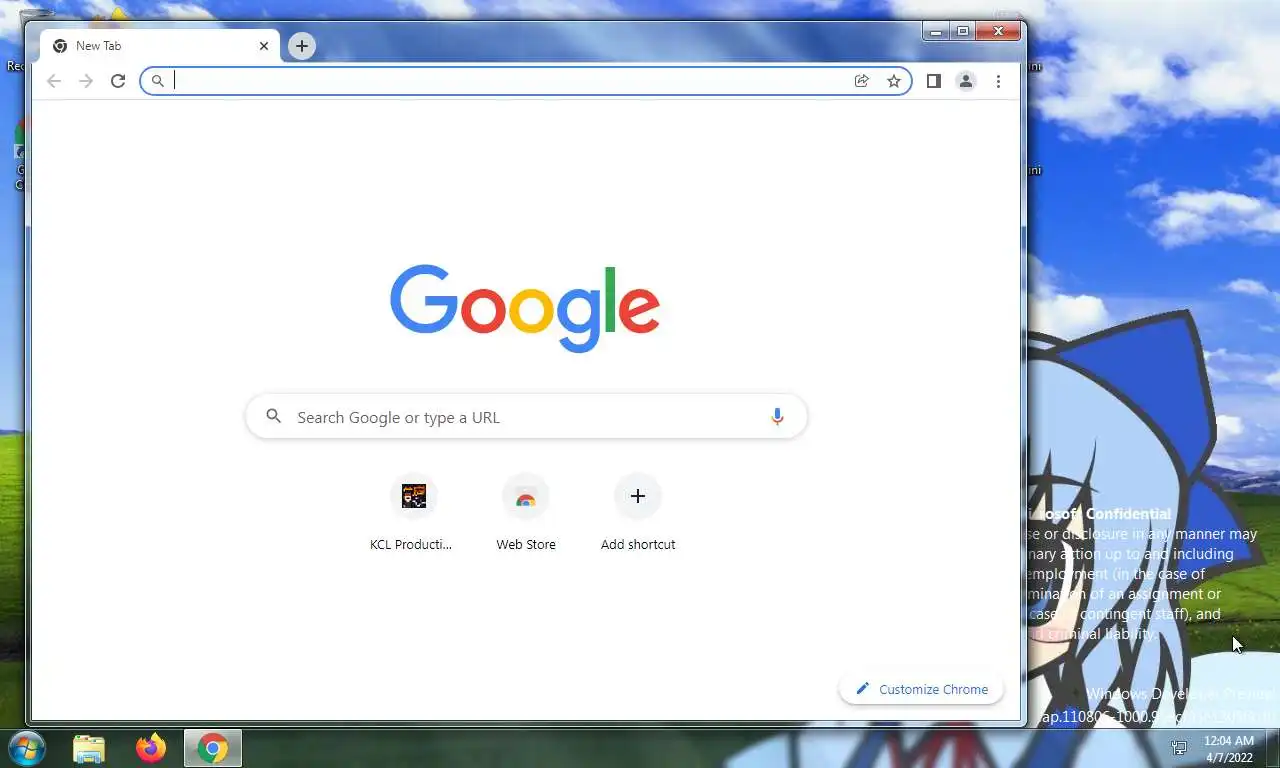This screenshot has width=1280, height=768.
Task: Click the address bar search magnifier icon
Action: pyautogui.click(x=157, y=81)
